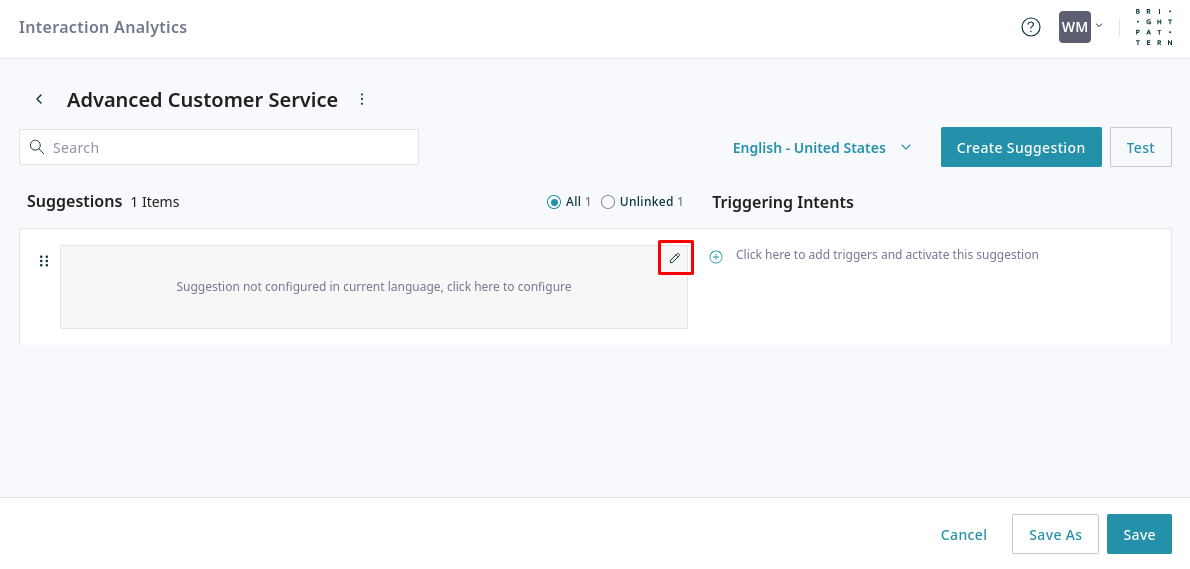Click the back arrow beside Advanced Customer Service
This screenshot has height=569, width=1190.
coord(39,99)
